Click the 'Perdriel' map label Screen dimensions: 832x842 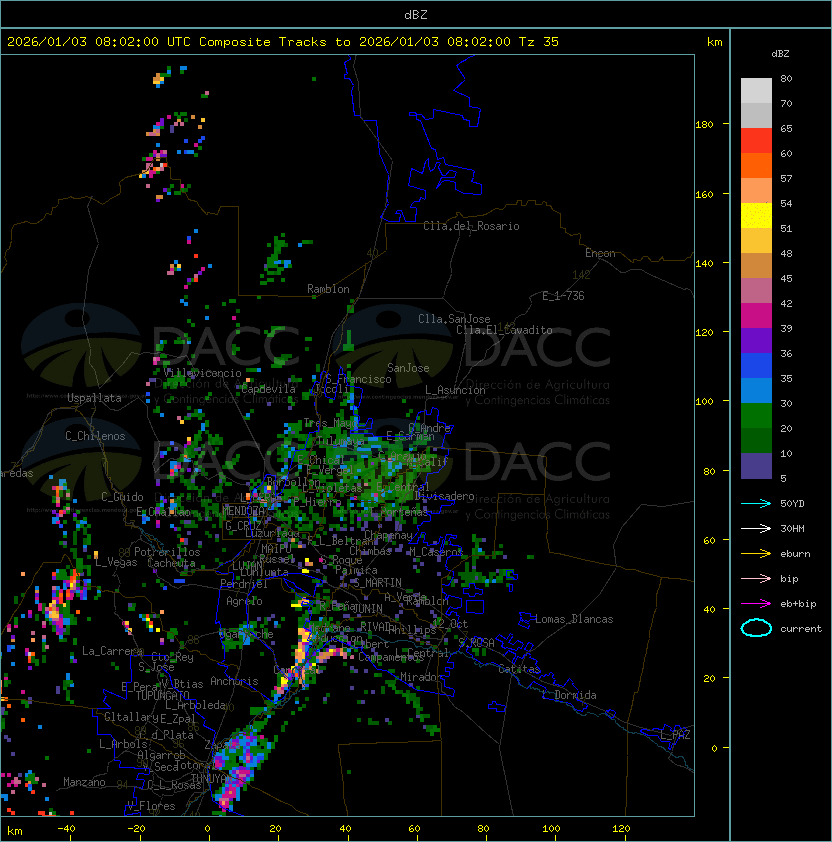tap(244, 583)
